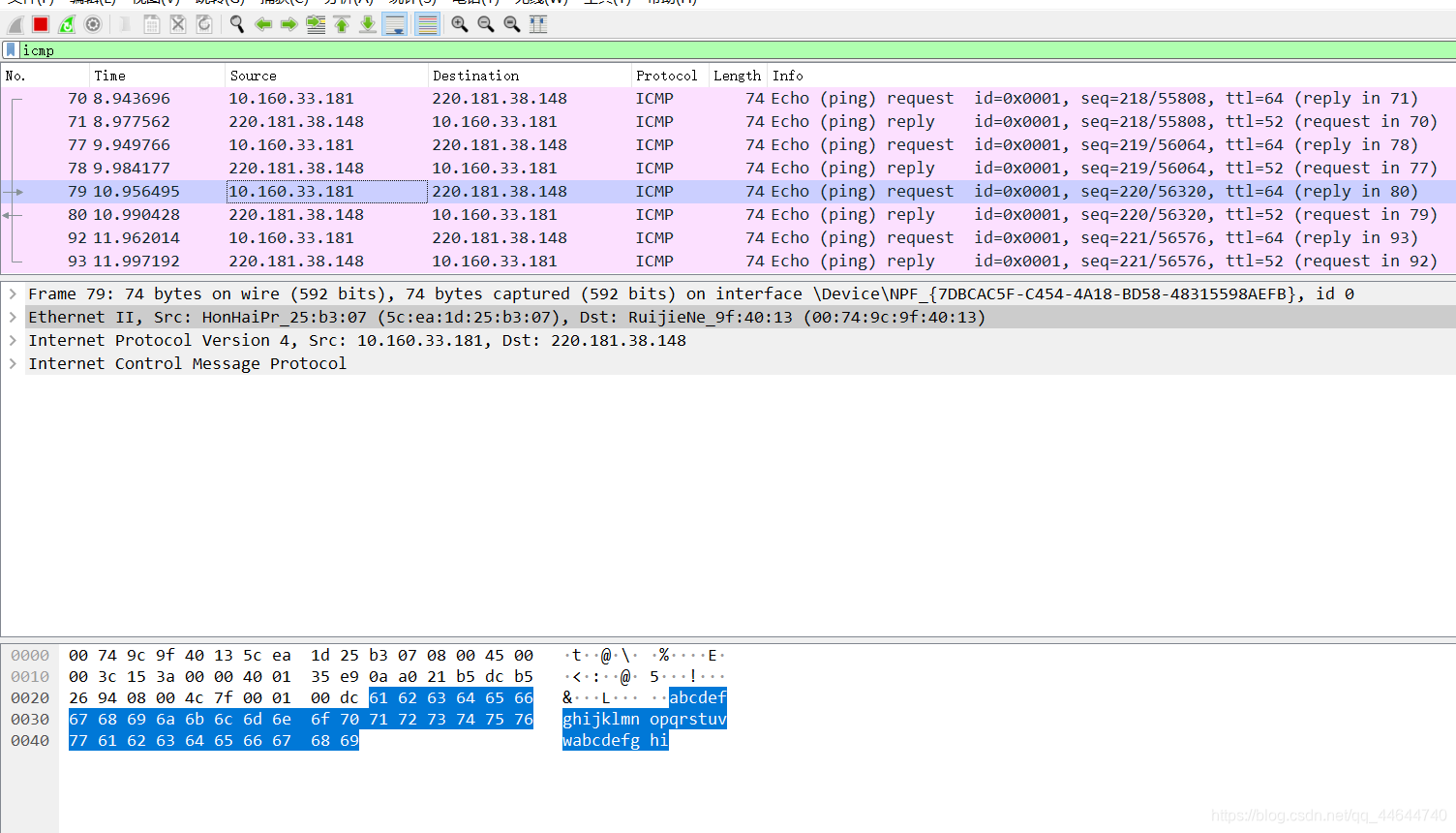Click the Go to specified packet icon

316,24
